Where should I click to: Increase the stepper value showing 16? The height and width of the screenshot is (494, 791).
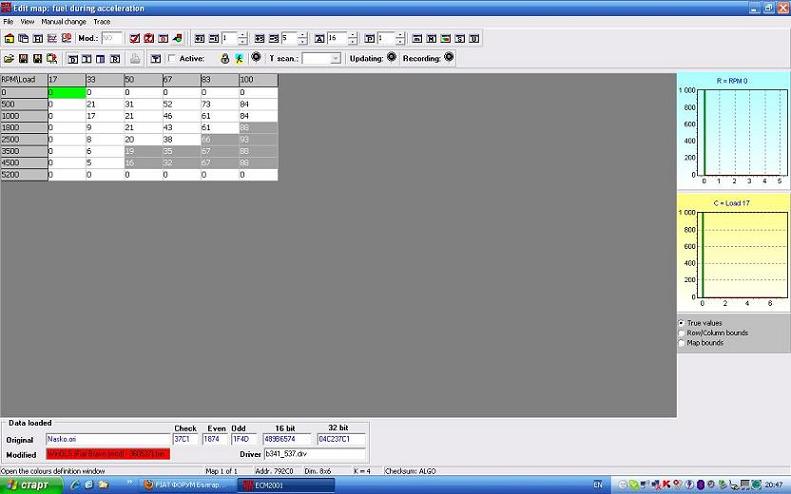(x=354, y=35)
